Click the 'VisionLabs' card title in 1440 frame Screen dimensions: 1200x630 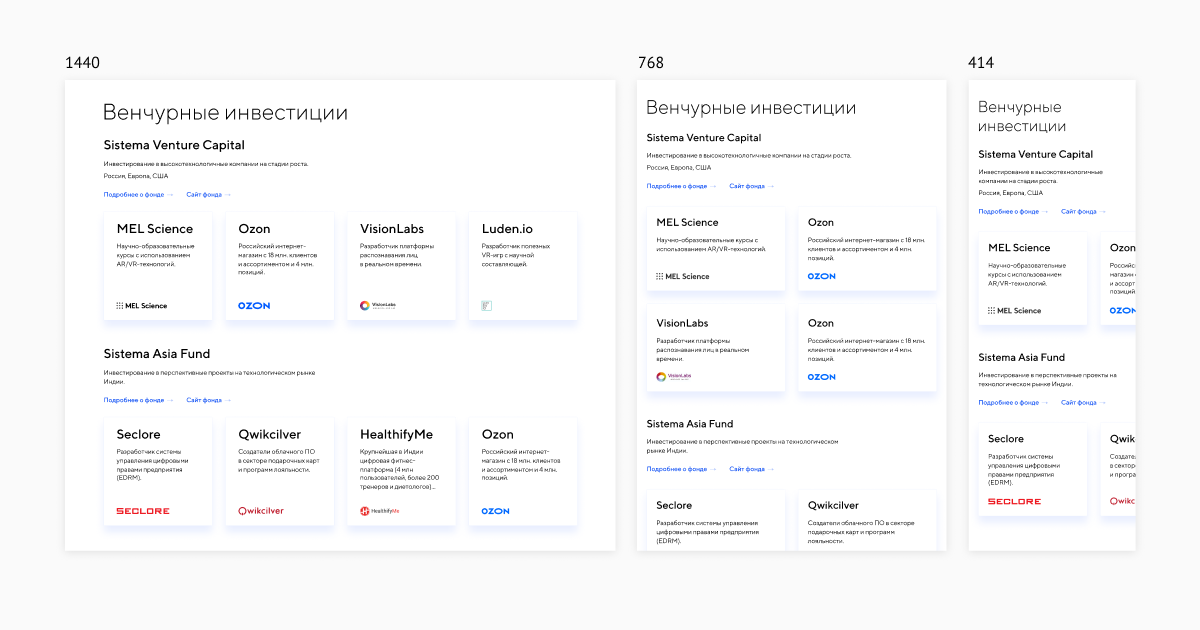393,229
